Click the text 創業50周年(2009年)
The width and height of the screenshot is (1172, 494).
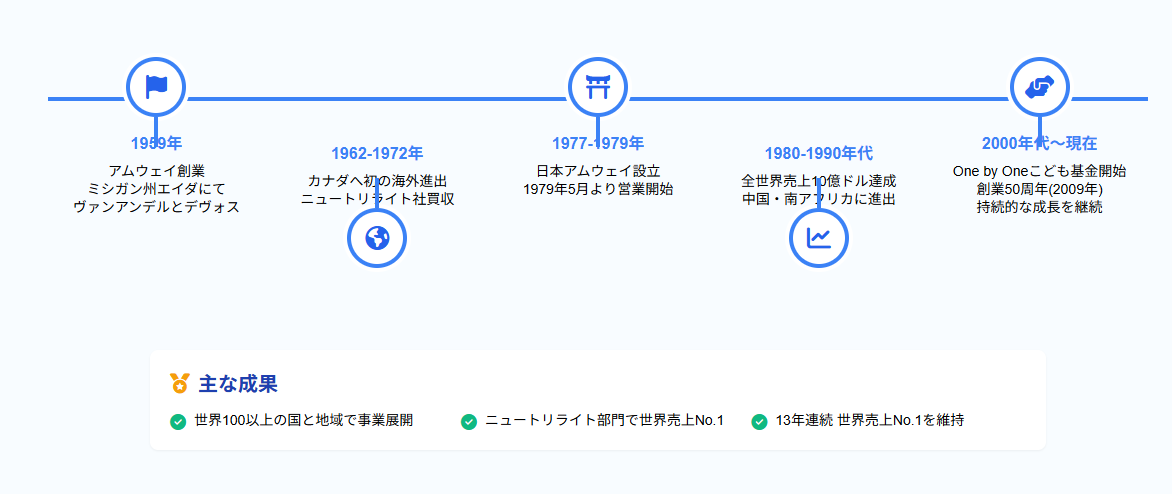(x=1040, y=189)
